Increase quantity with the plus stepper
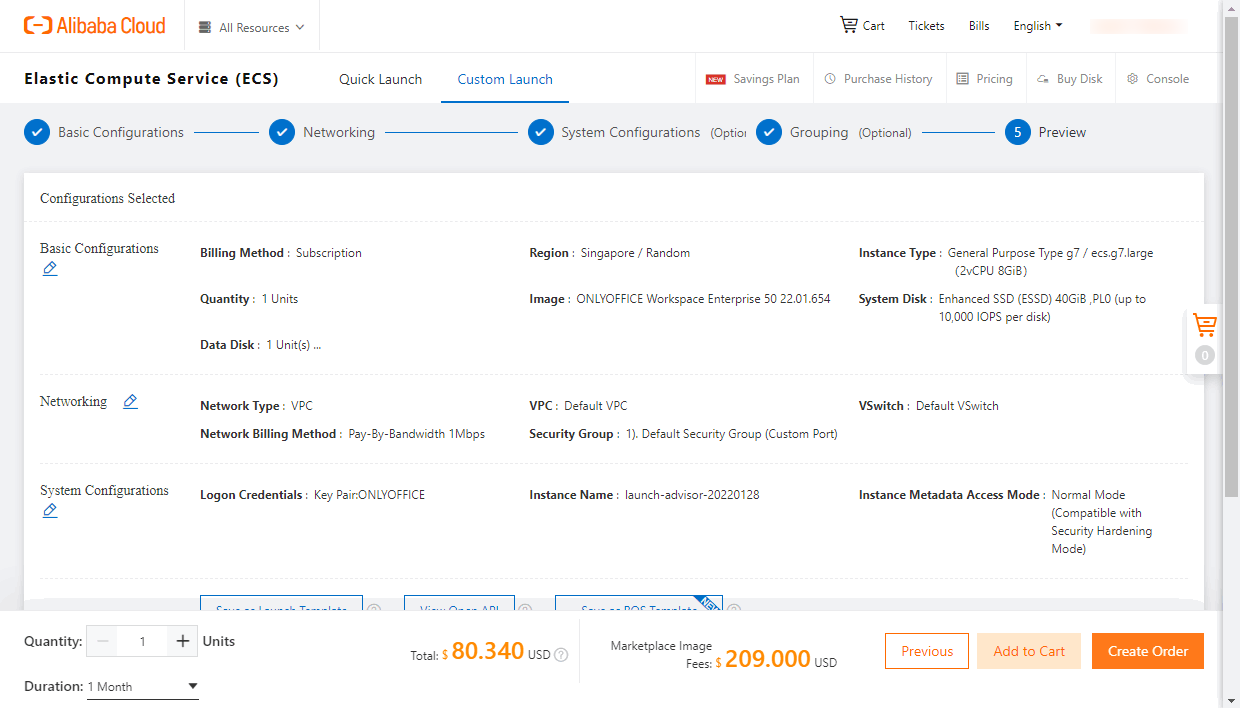Viewport: 1240px width, 708px height. pos(181,640)
